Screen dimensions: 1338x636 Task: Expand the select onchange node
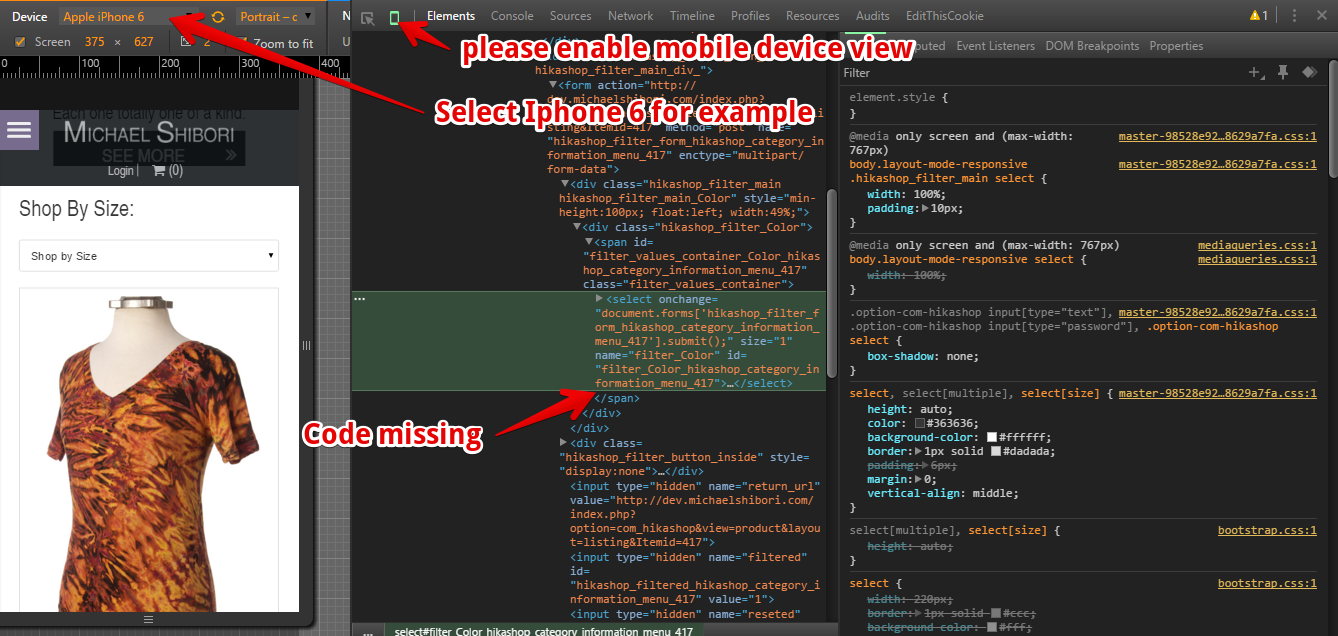(599, 299)
